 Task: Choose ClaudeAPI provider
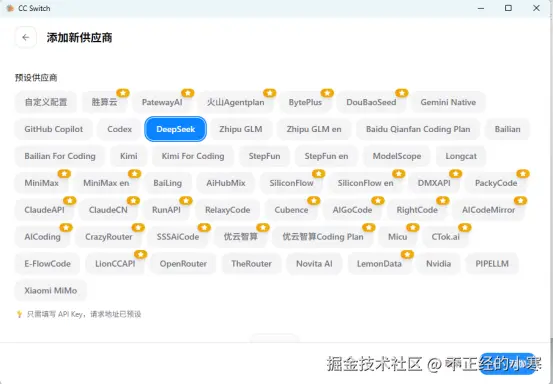[x=45, y=210]
